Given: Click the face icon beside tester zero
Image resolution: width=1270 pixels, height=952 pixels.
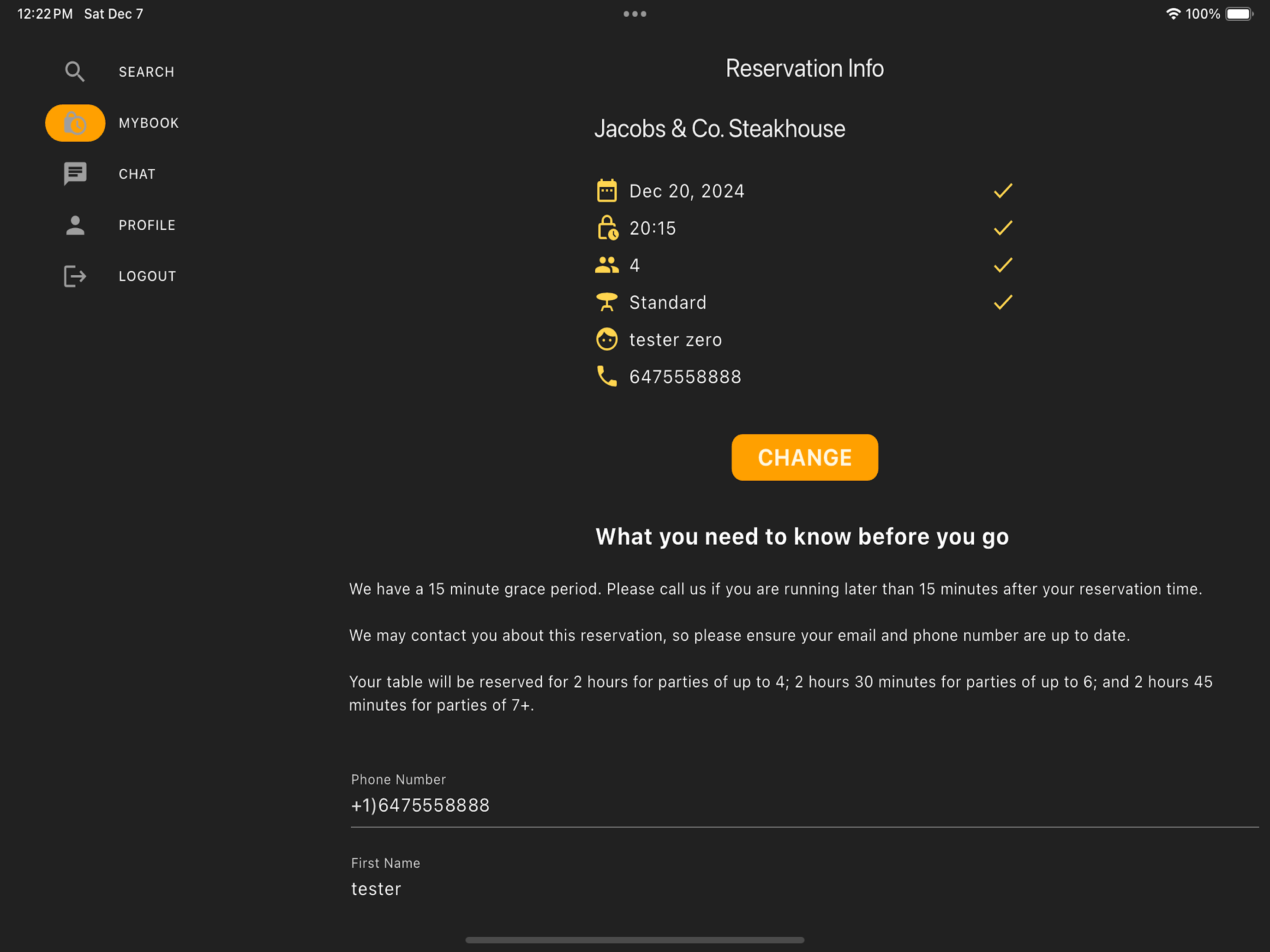Looking at the screenshot, I should [607, 339].
